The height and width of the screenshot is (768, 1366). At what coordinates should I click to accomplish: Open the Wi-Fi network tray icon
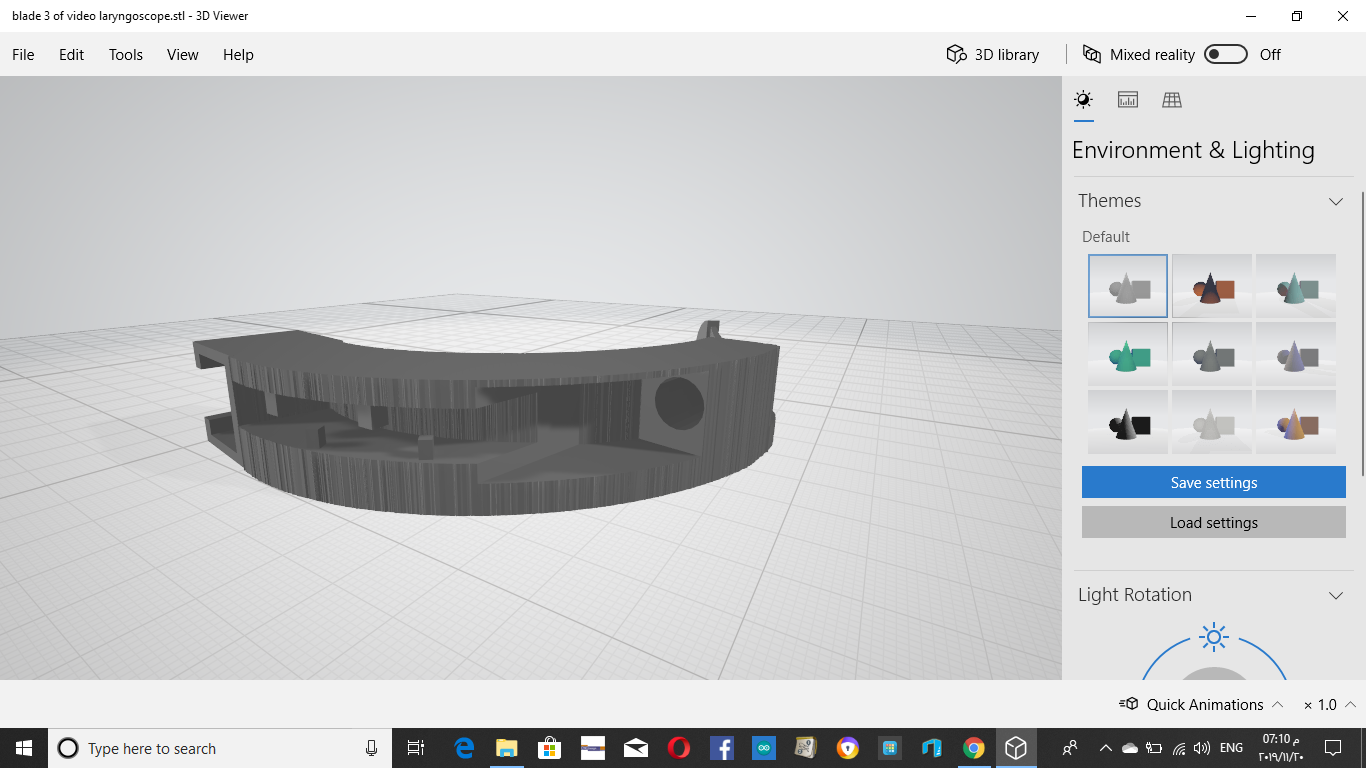[x=1179, y=748]
